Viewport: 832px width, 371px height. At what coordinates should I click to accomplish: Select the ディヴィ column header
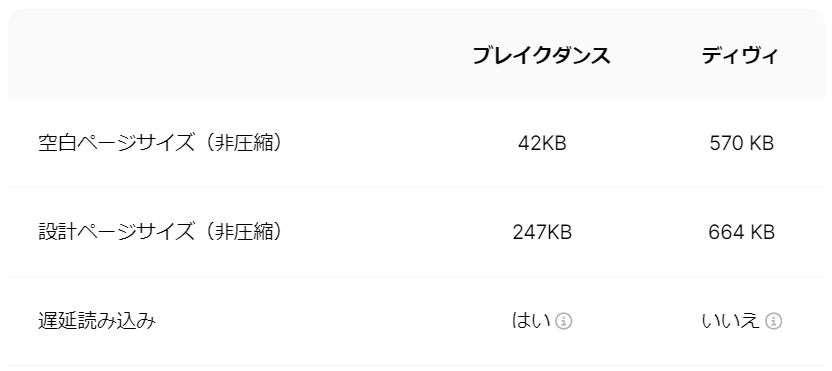pos(740,56)
